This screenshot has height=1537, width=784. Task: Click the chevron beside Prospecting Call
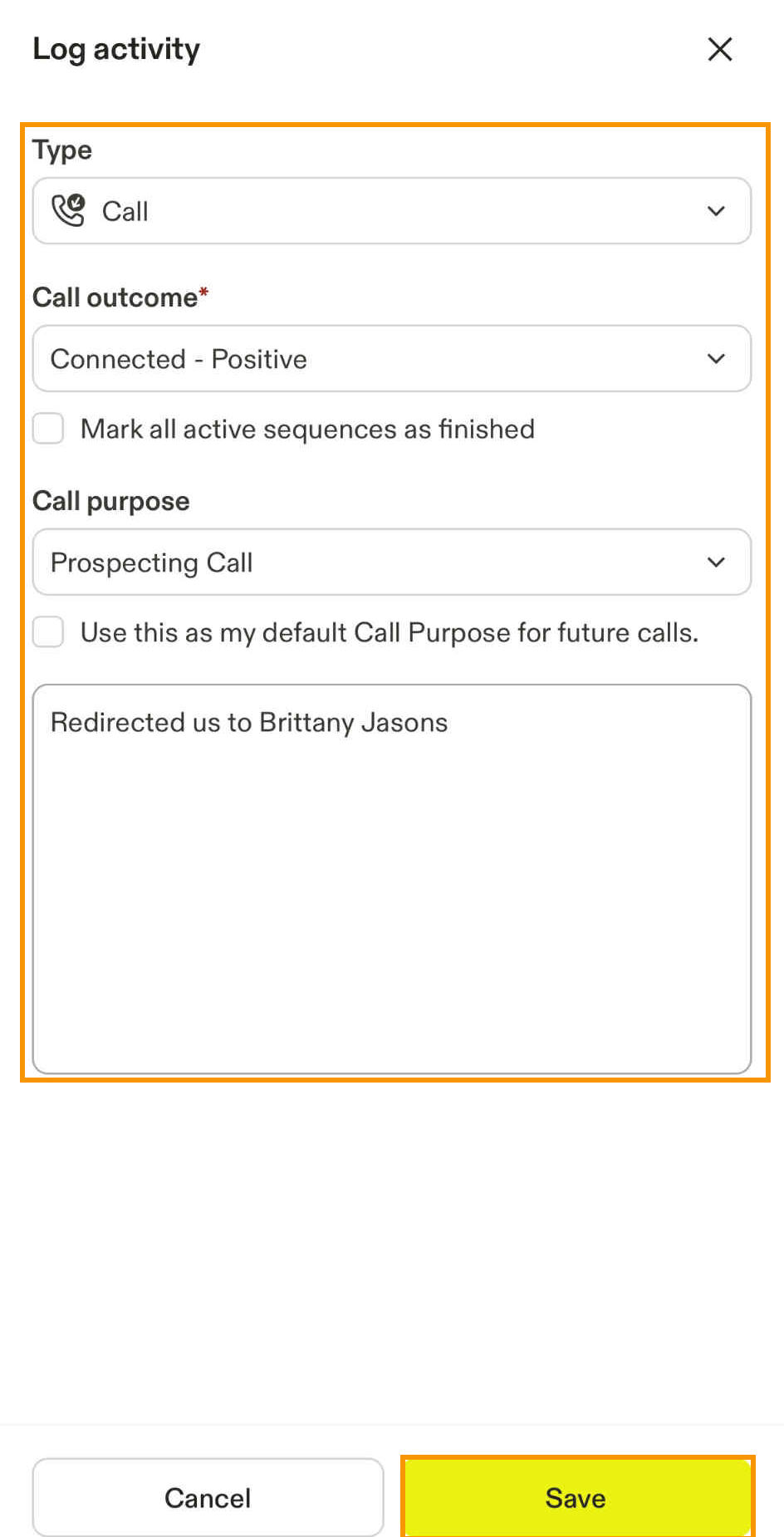716,562
